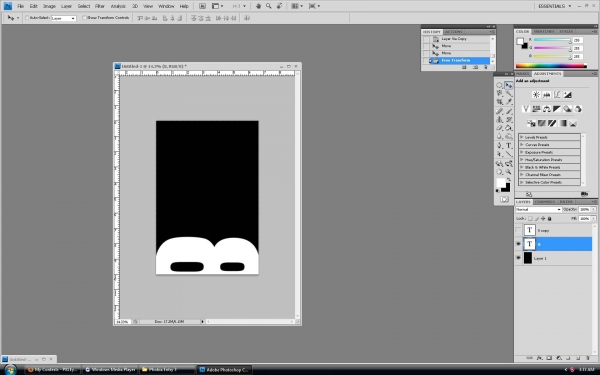The image size is (600, 375).
Task: Set history brush source beside Free Transform
Action: 426,60
